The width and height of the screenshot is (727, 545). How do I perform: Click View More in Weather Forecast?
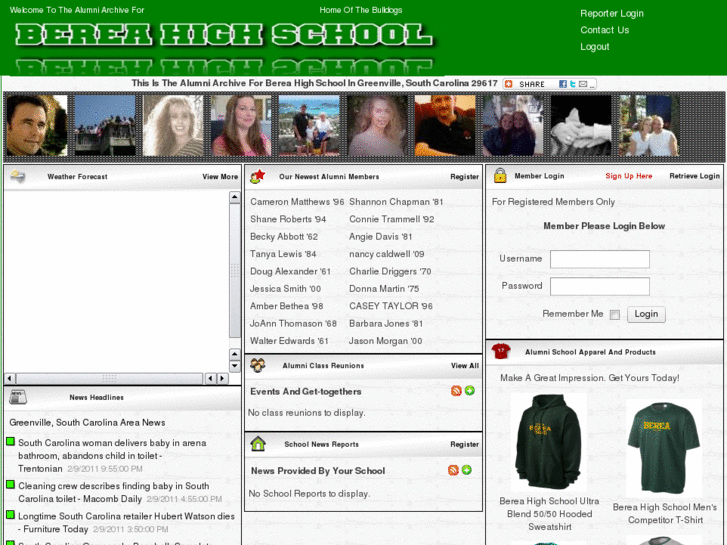click(x=220, y=177)
